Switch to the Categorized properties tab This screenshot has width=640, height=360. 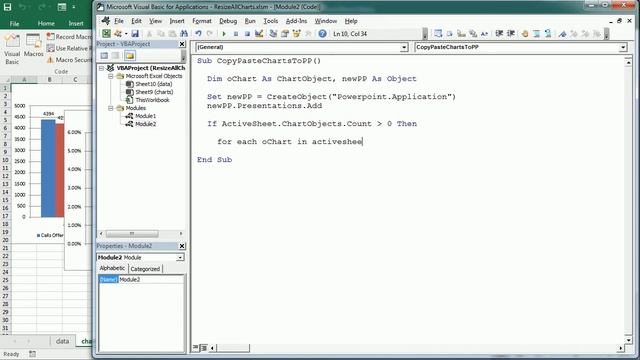(x=145, y=269)
